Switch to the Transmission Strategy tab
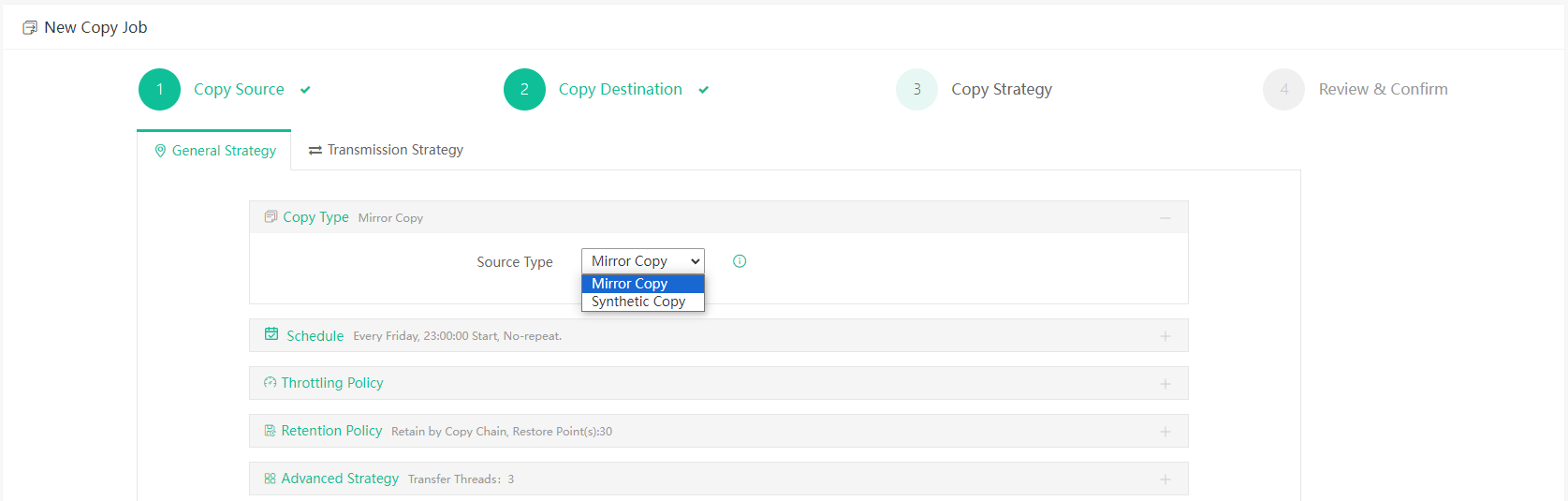 (x=386, y=150)
